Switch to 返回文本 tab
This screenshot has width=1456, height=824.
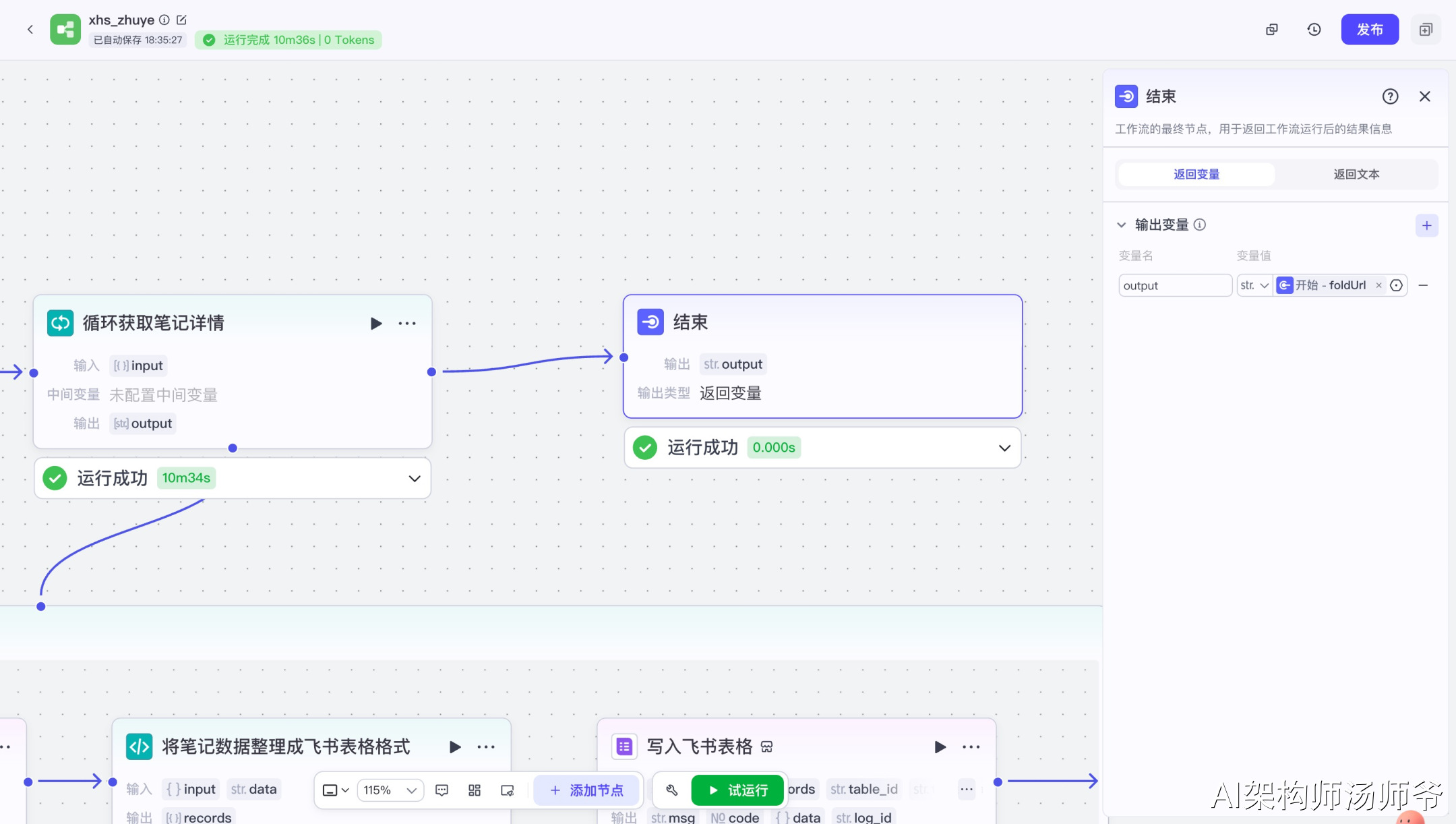pyautogui.click(x=1356, y=175)
